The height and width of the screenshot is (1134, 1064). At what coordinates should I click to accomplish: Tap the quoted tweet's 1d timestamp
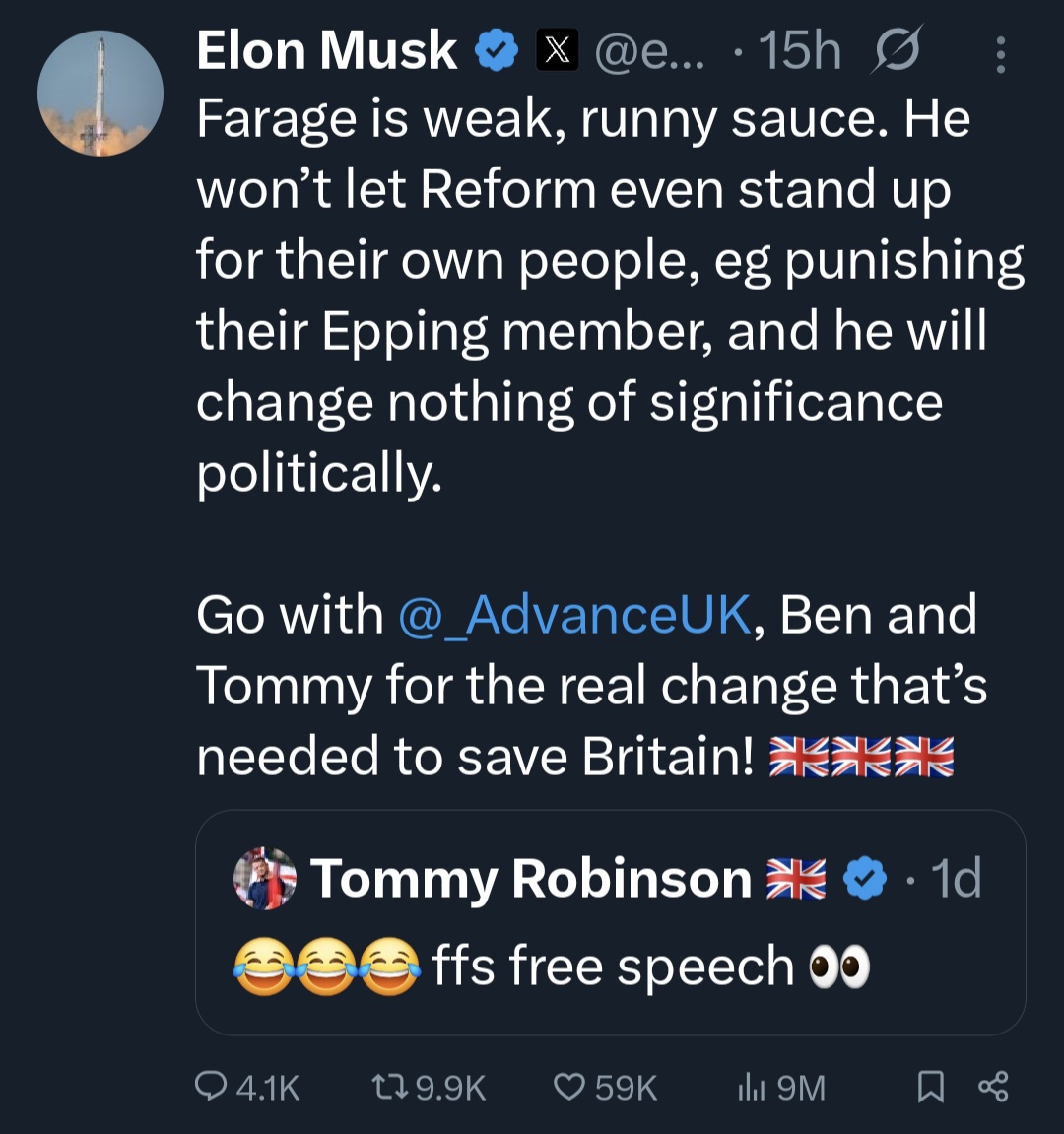point(956,879)
